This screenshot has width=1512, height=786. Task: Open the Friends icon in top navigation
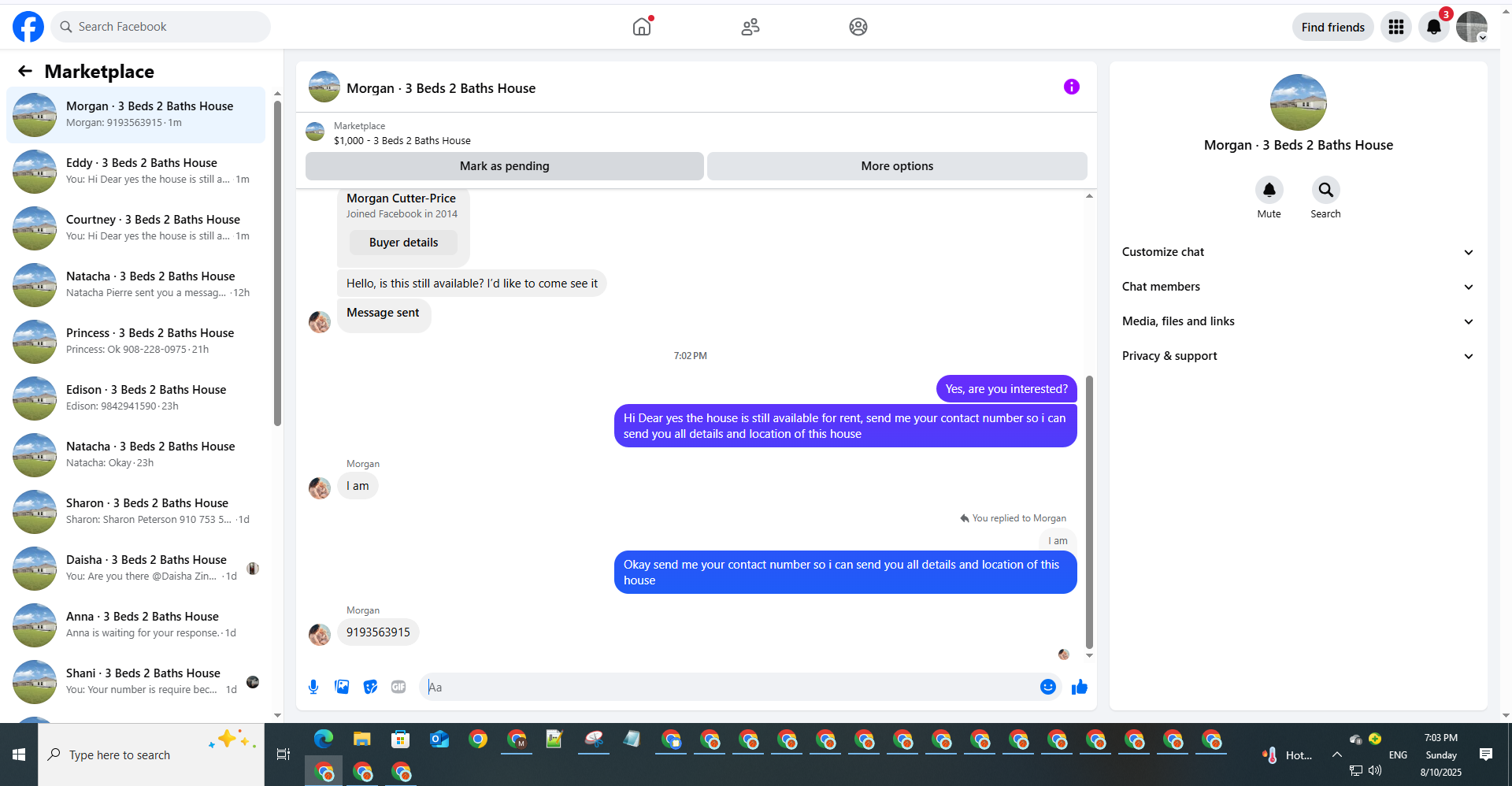pyautogui.click(x=750, y=27)
